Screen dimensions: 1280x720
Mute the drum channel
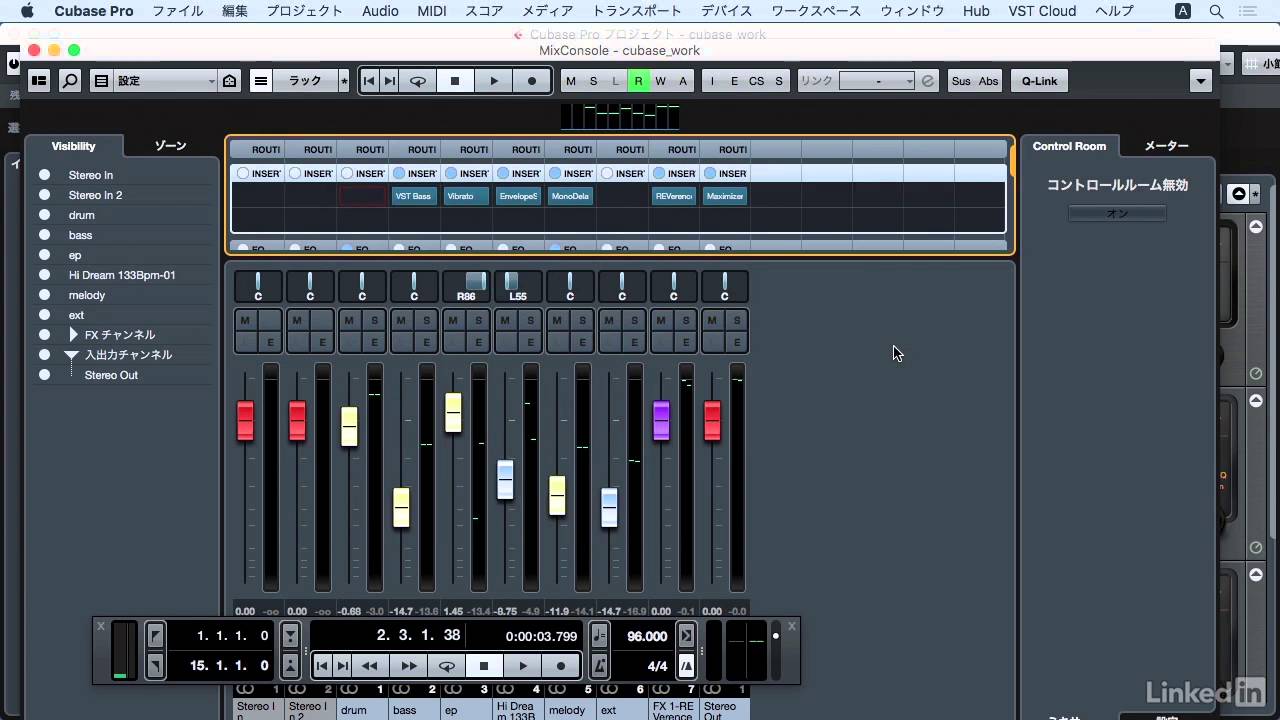348,320
